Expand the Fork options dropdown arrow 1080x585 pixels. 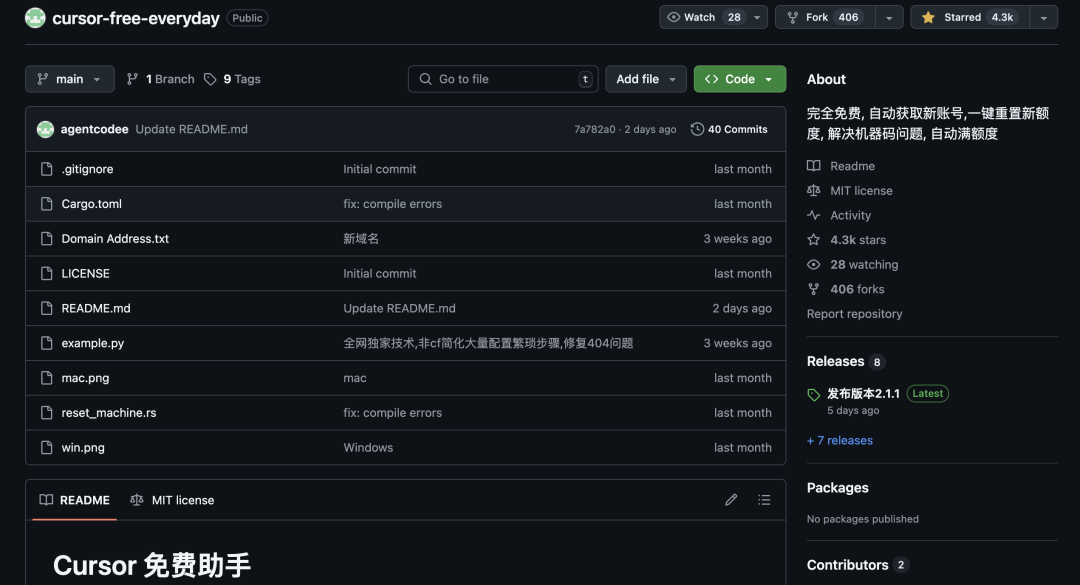tap(889, 17)
